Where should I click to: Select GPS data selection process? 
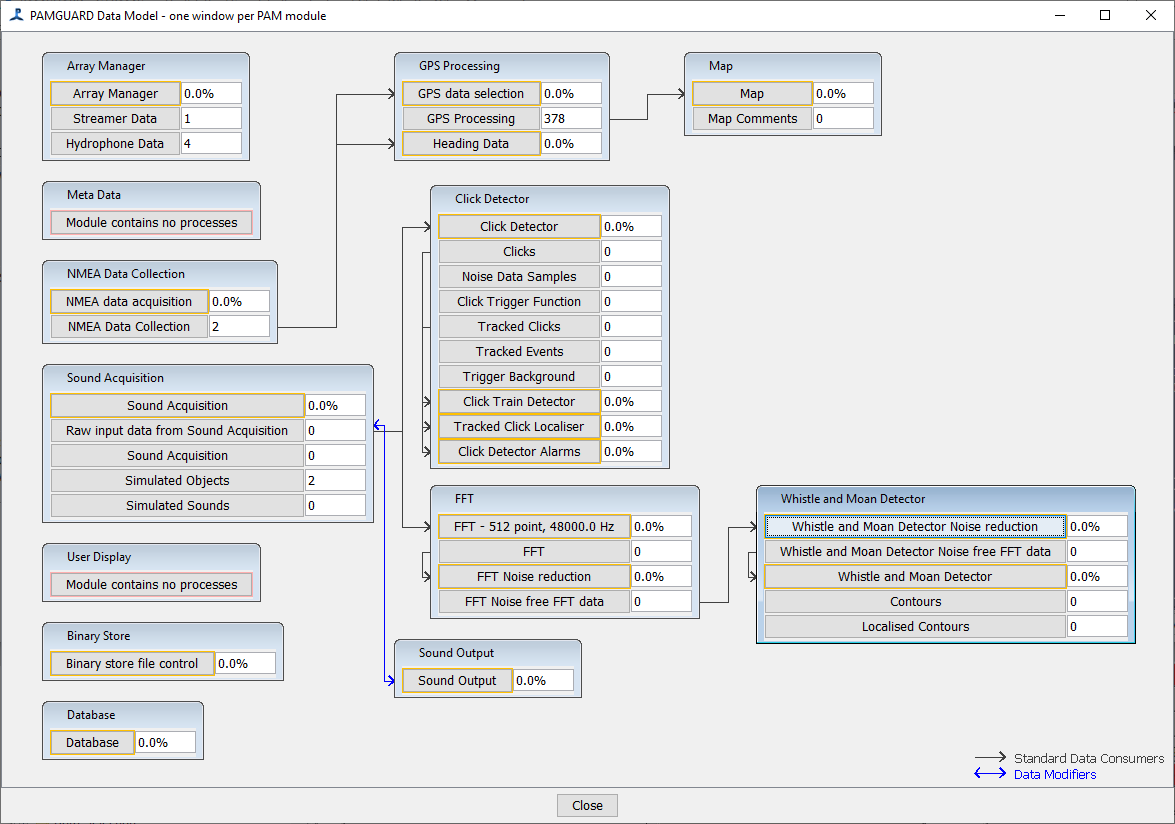pyautogui.click(x=471, y=94)
